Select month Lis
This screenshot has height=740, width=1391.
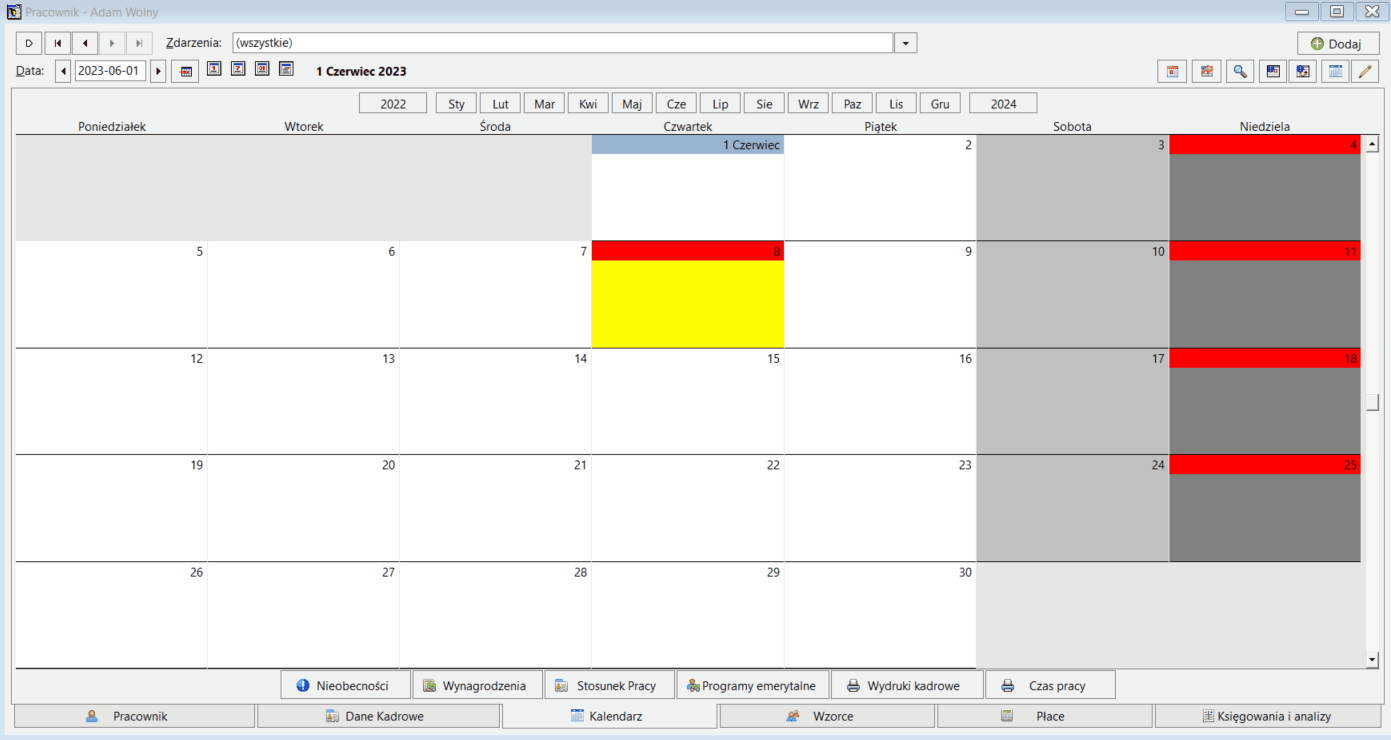pyautogui.click(x=896, y=103)
